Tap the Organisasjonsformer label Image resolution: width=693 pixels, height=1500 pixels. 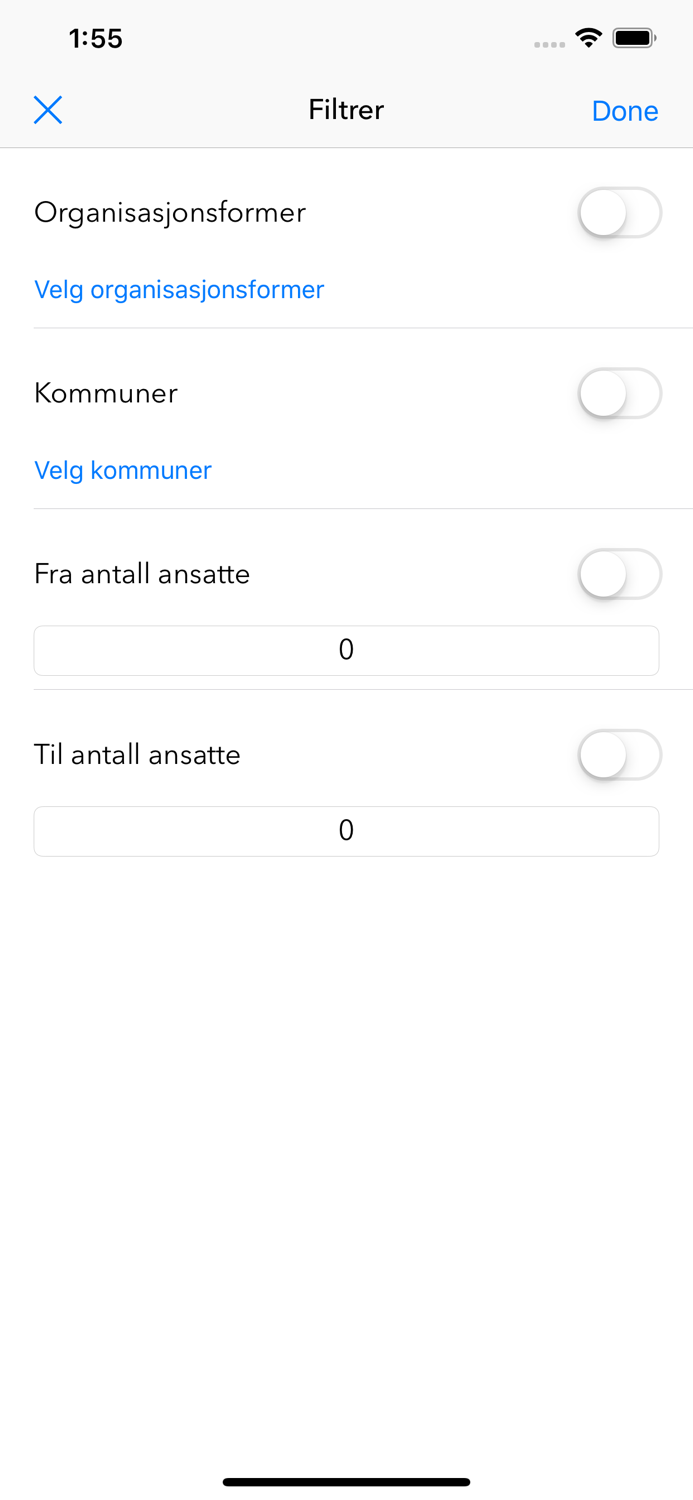click(170, 212)
